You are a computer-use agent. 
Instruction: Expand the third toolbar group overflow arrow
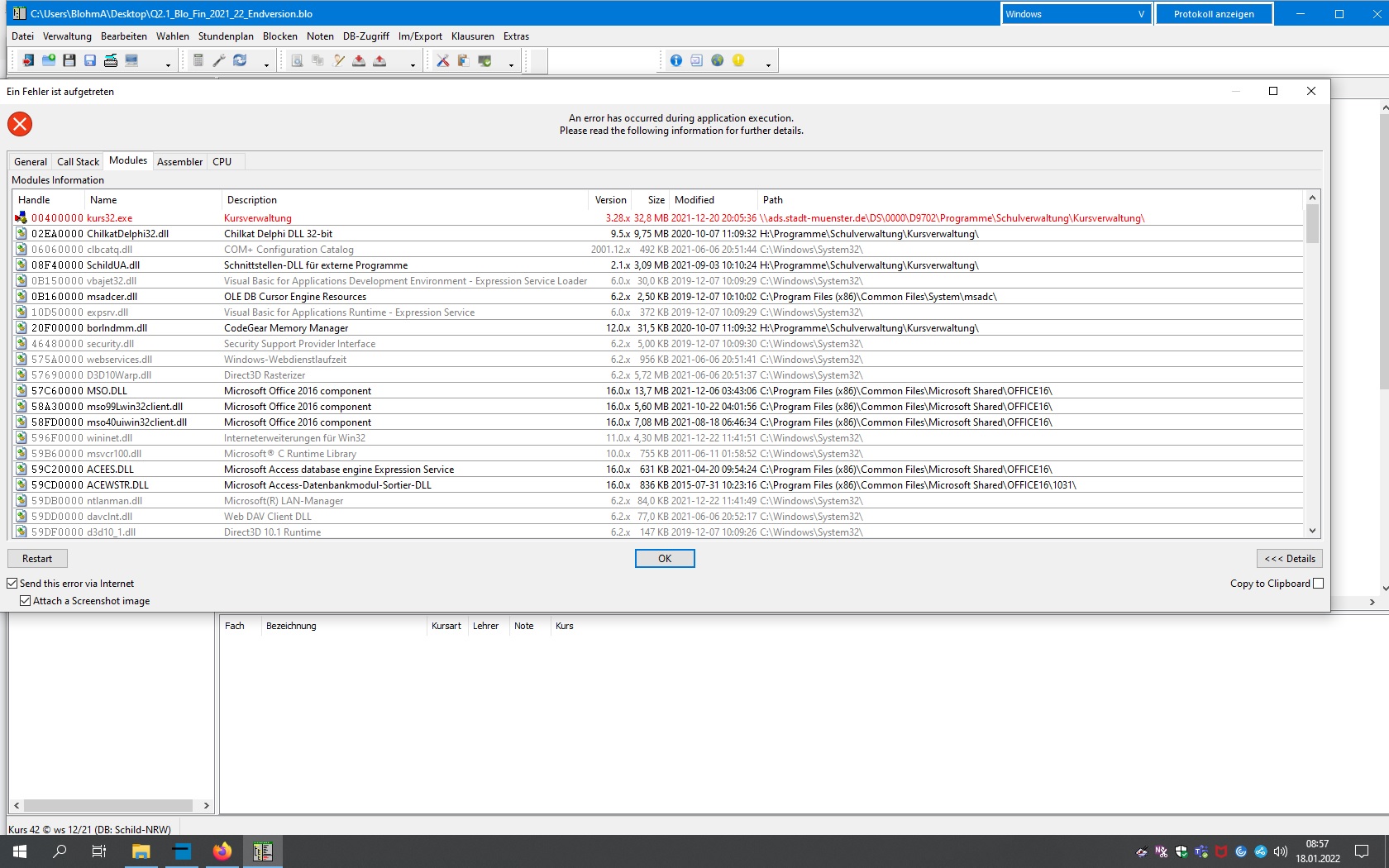pos(413,65)
